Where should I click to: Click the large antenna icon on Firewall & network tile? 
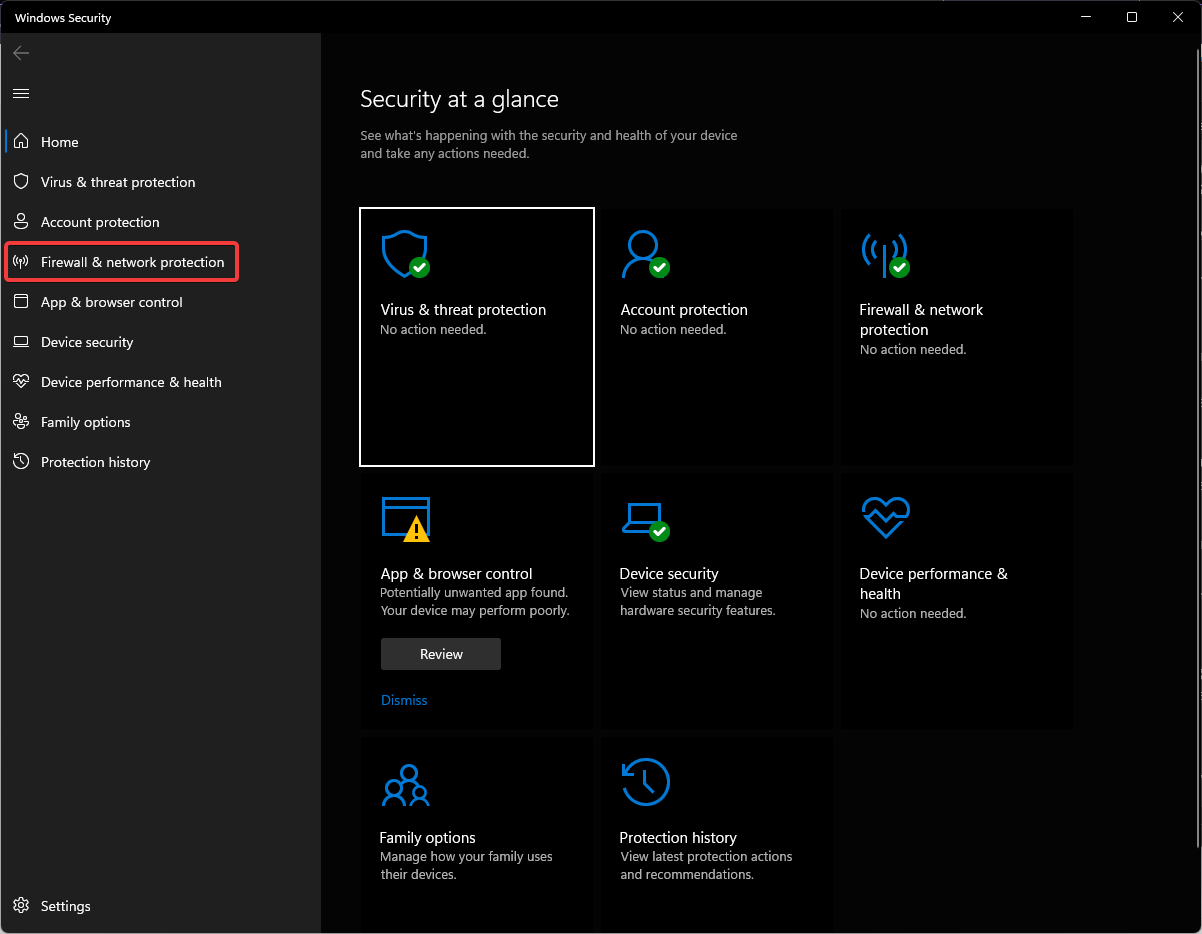(884, 254)
